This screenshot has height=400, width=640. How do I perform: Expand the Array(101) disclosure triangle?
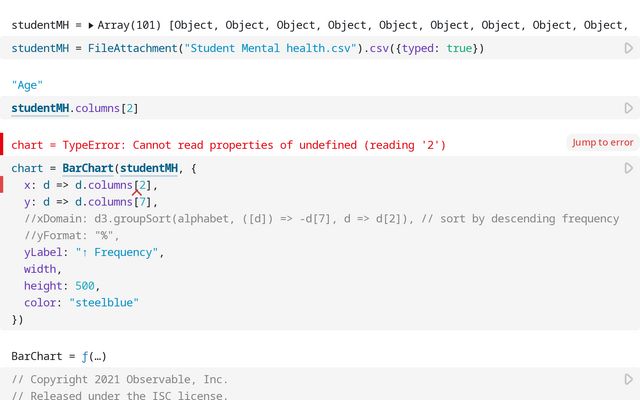(x=91, y=25)
